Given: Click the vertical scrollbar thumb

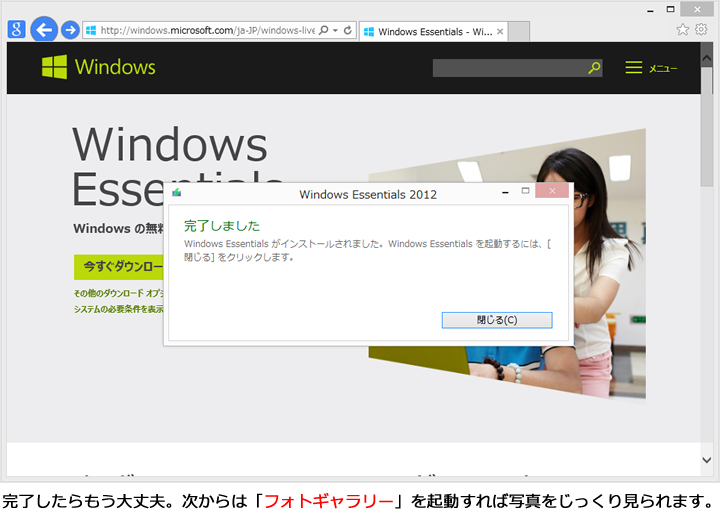Looking at the screenshot, I should (x=707, y=127).
